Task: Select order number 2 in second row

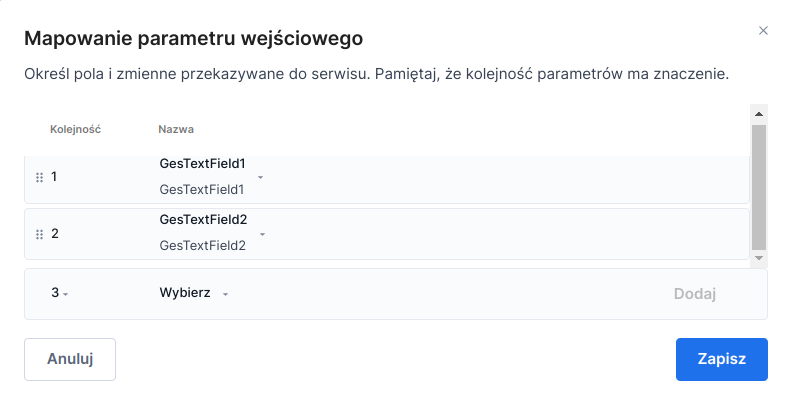Action: tap(55, 234)
